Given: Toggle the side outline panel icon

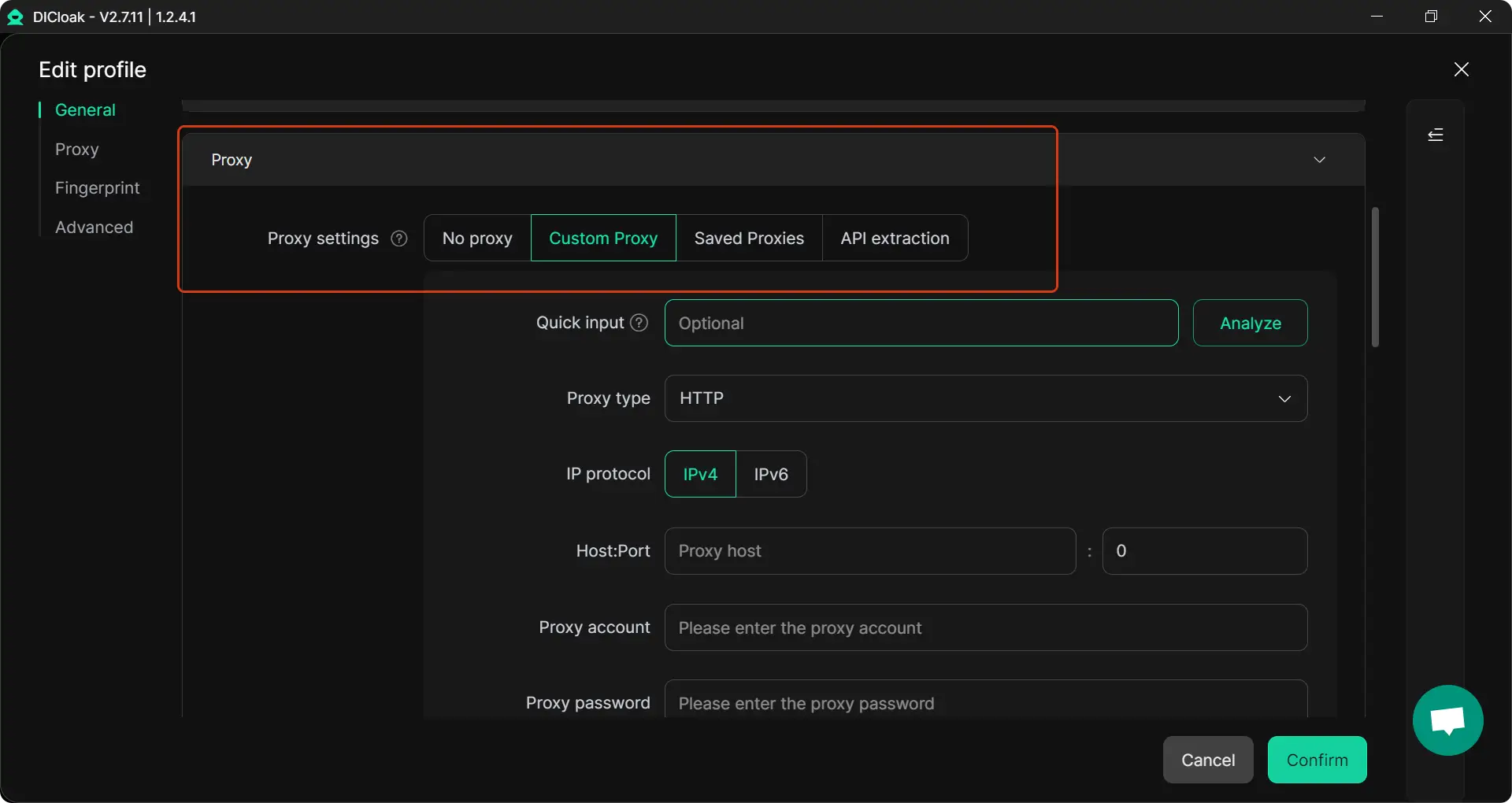Looking at the screenshot, I should 1435,135.
